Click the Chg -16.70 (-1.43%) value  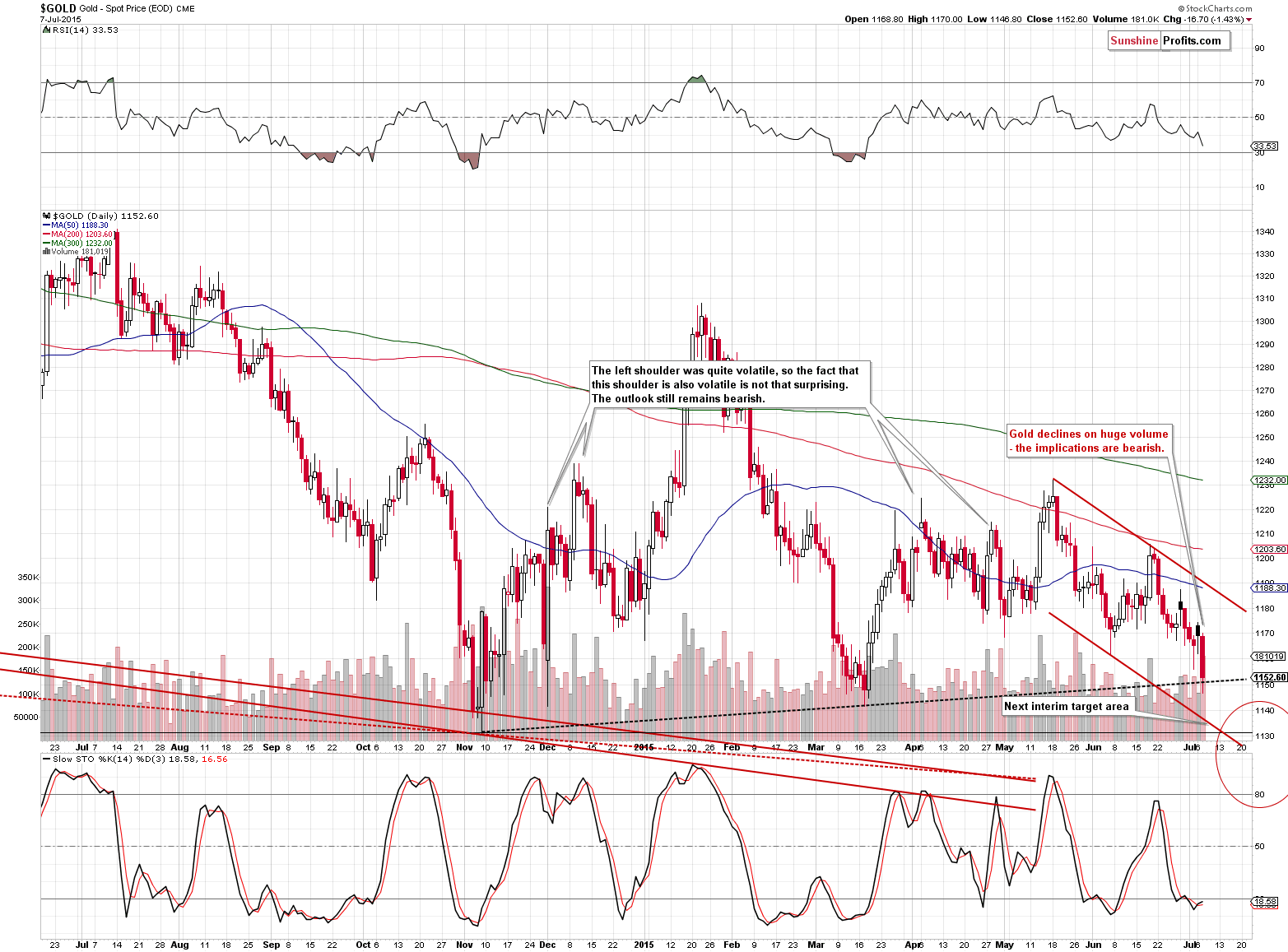tap(1203, 19)
